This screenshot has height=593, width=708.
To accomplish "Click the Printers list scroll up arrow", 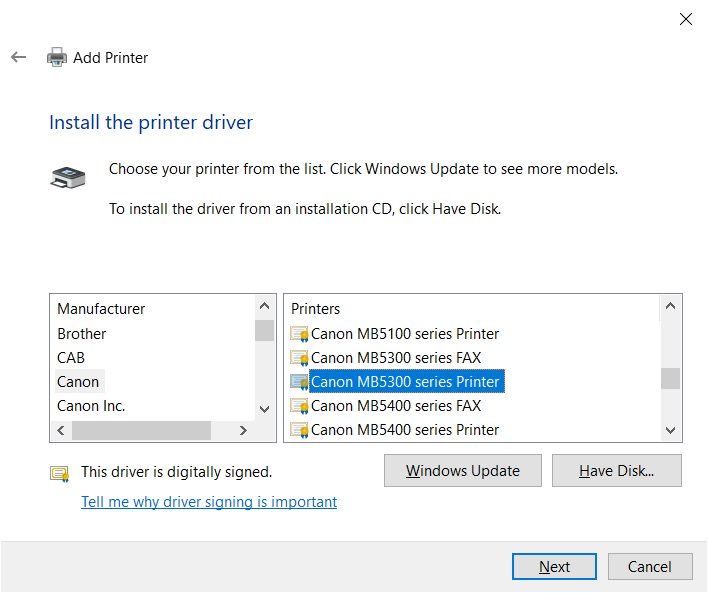I will click(x=671, y=307).
